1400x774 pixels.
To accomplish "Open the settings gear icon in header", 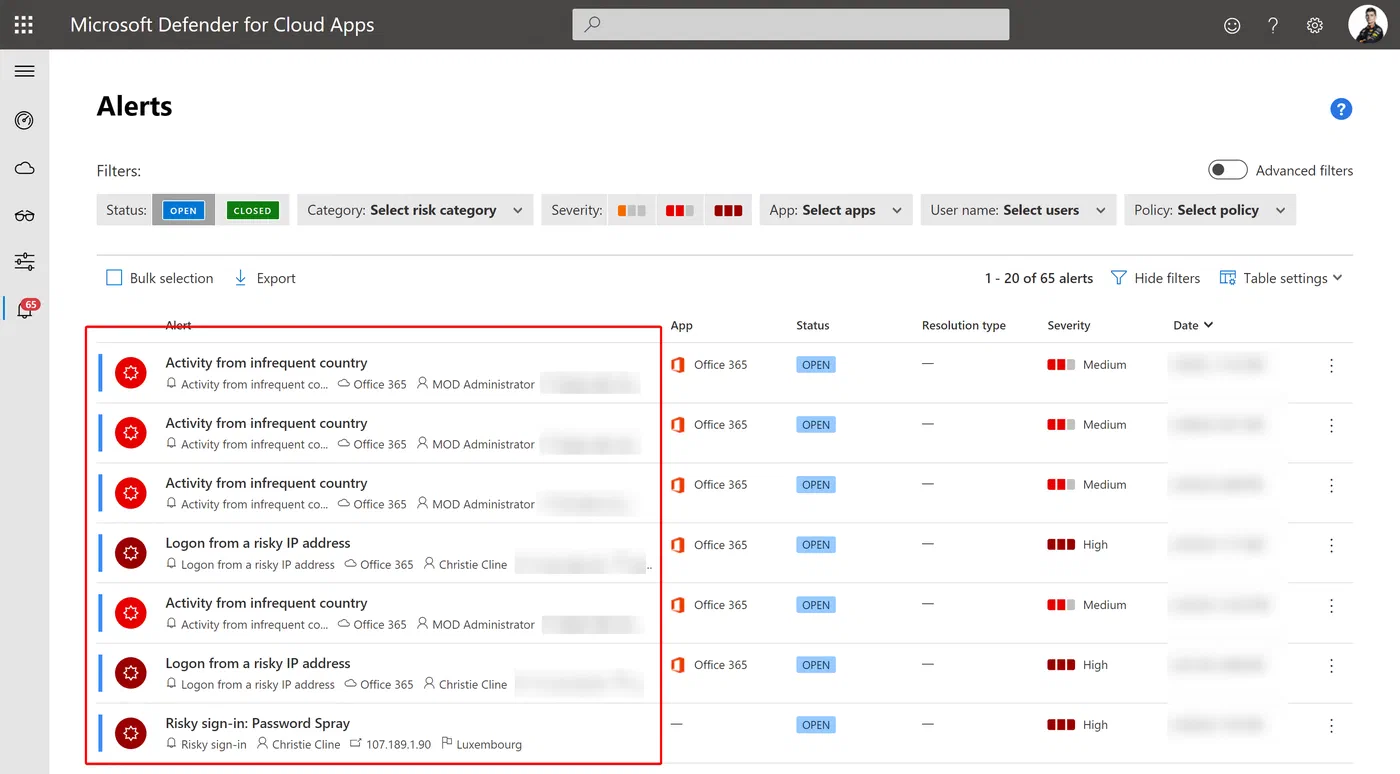I will 1315,25.
